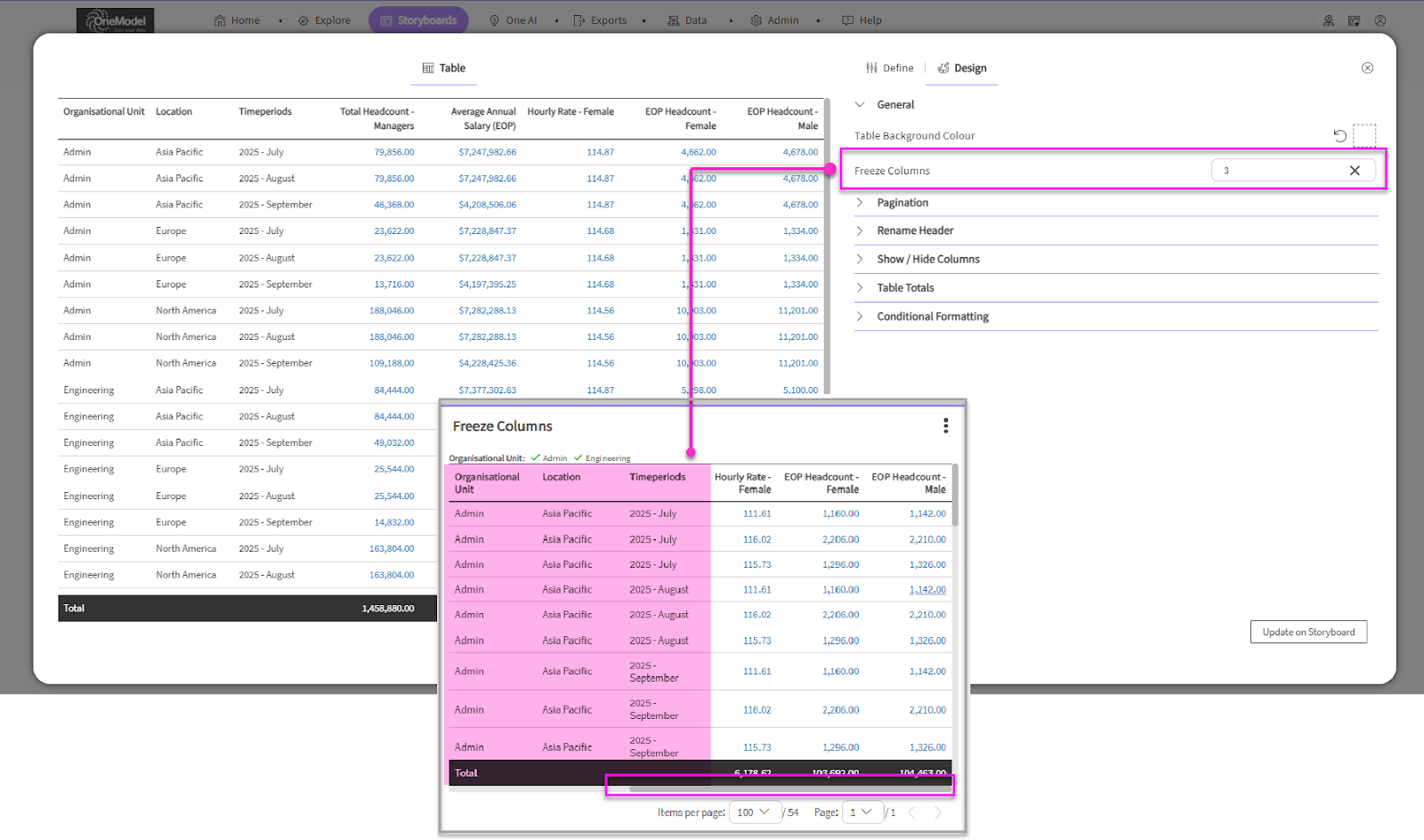The image size is (1424, 840).
Task: Click the user profile avatar icon
Action: pos(1379,20)
